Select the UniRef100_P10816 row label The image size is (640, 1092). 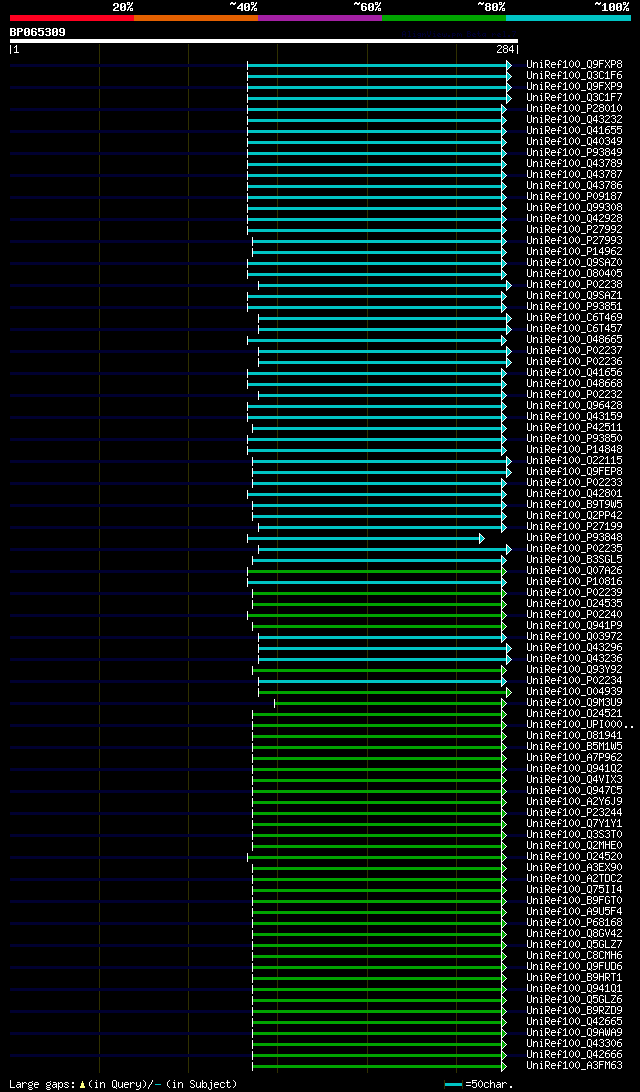click(x=575, y=582)
